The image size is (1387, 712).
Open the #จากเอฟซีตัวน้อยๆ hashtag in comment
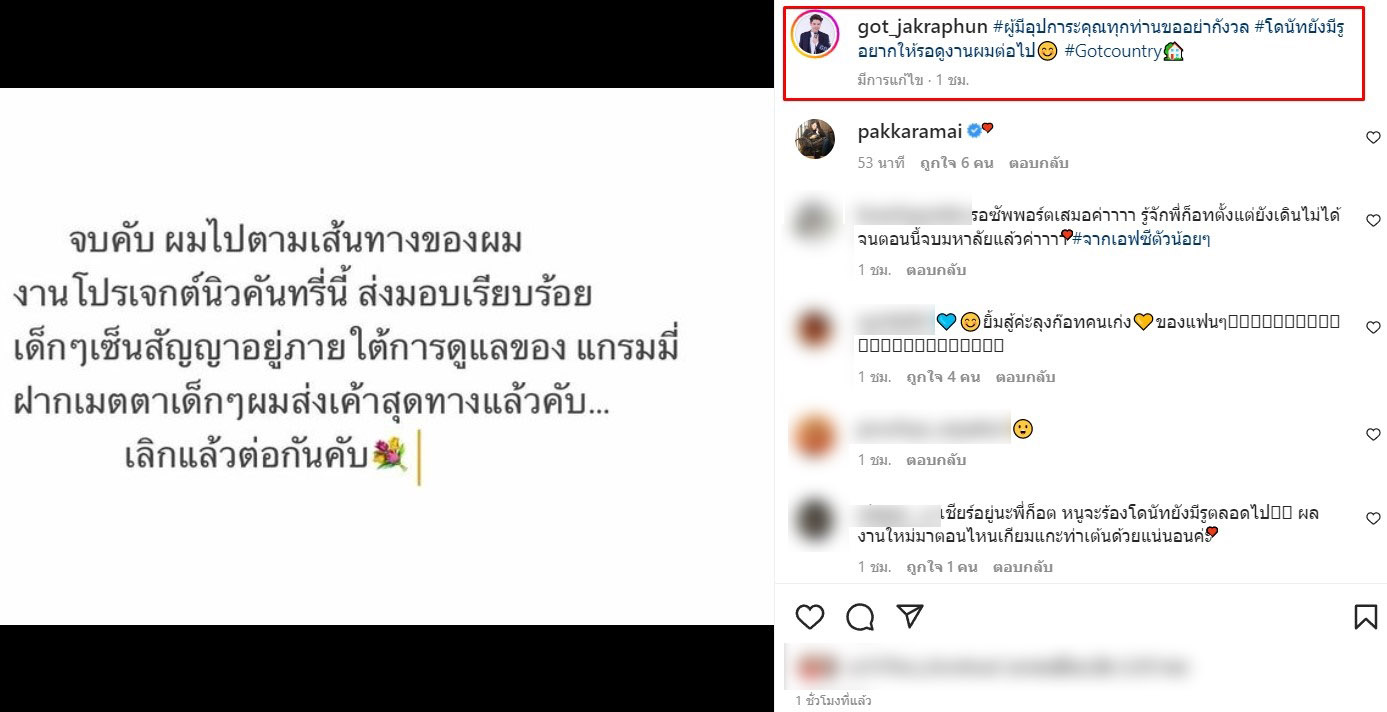[x=1141, y=239]
